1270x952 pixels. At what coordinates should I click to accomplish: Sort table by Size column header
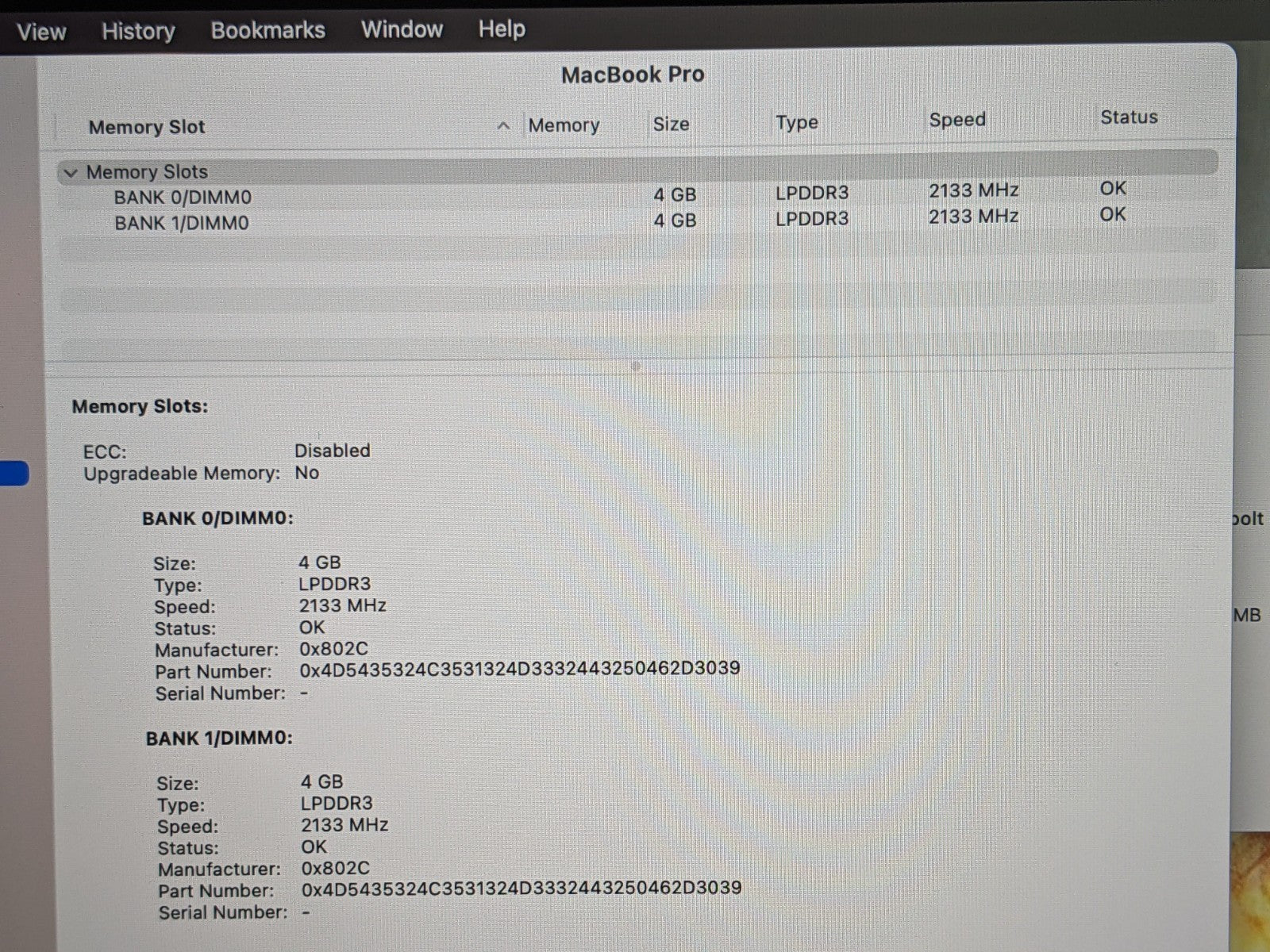pyautogui.click(x=671, y=124)
